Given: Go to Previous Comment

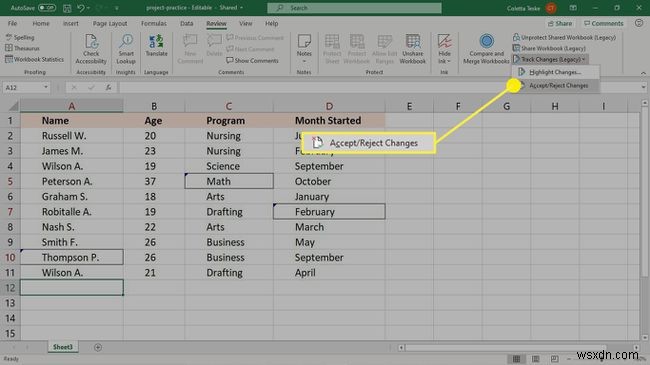Looking at the screenshot, I should [255, 38].
